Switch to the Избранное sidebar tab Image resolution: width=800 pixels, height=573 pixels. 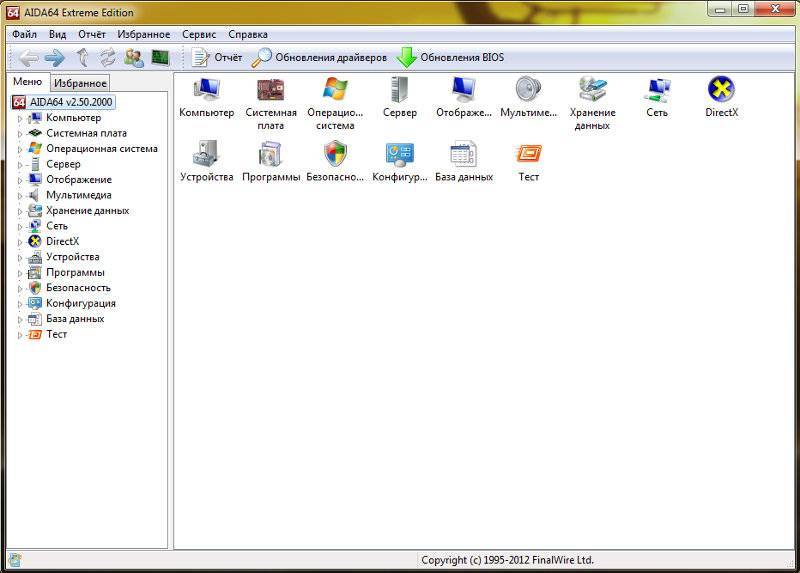pos(80,83)
